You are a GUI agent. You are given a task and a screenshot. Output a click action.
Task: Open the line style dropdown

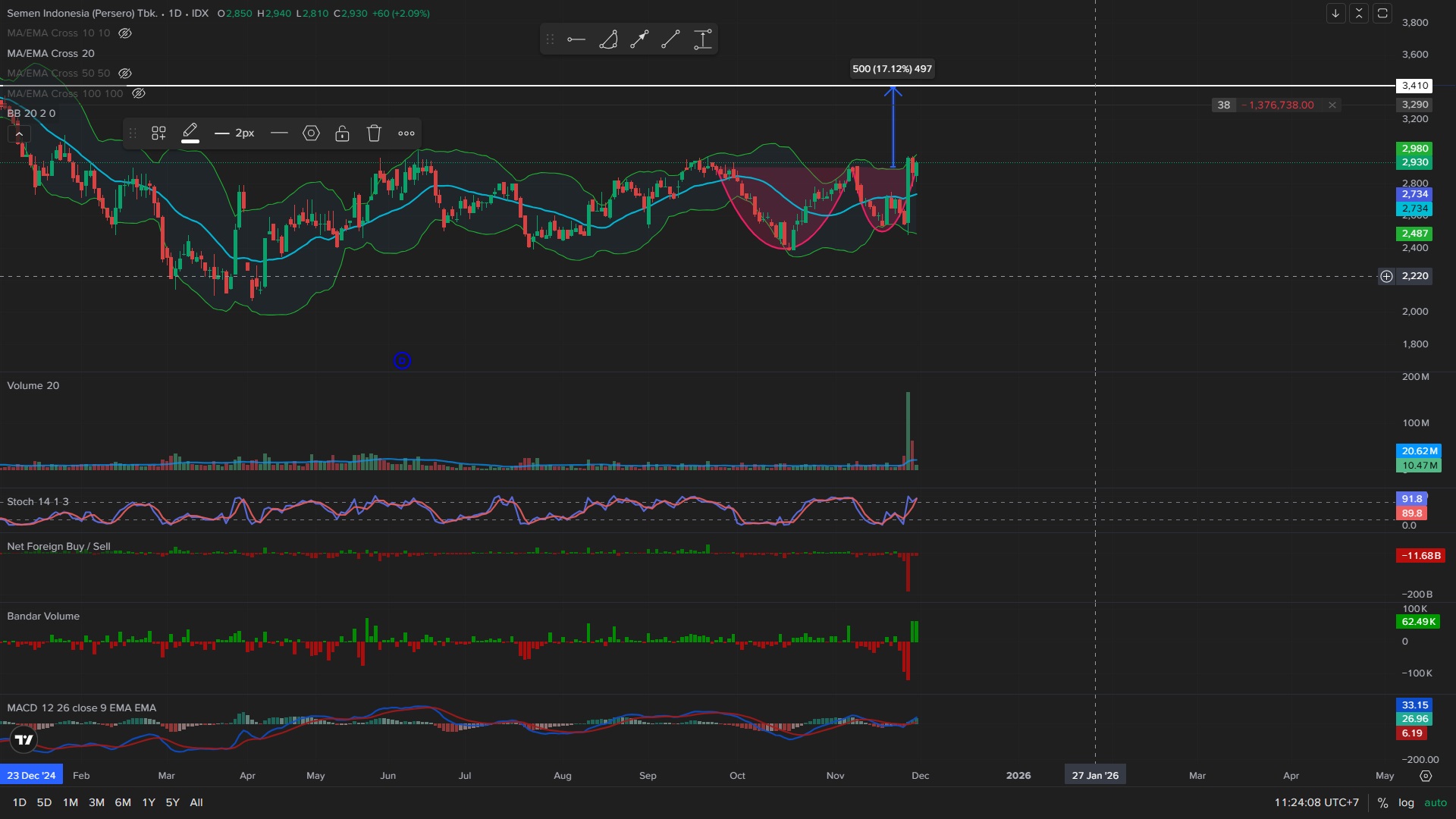279,133
